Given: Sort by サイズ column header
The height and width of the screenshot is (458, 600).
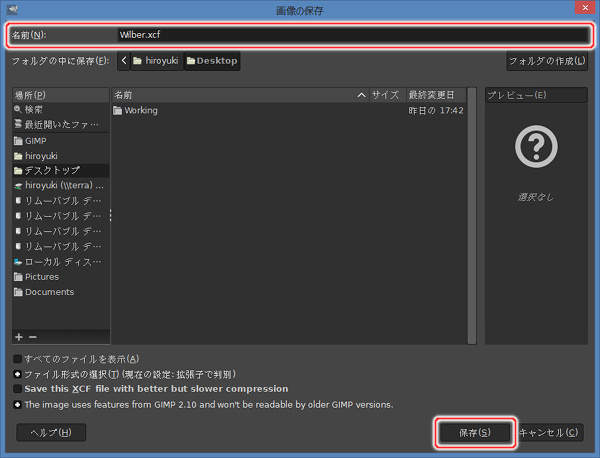Looking at the screenshot, I should coord(385,95).
